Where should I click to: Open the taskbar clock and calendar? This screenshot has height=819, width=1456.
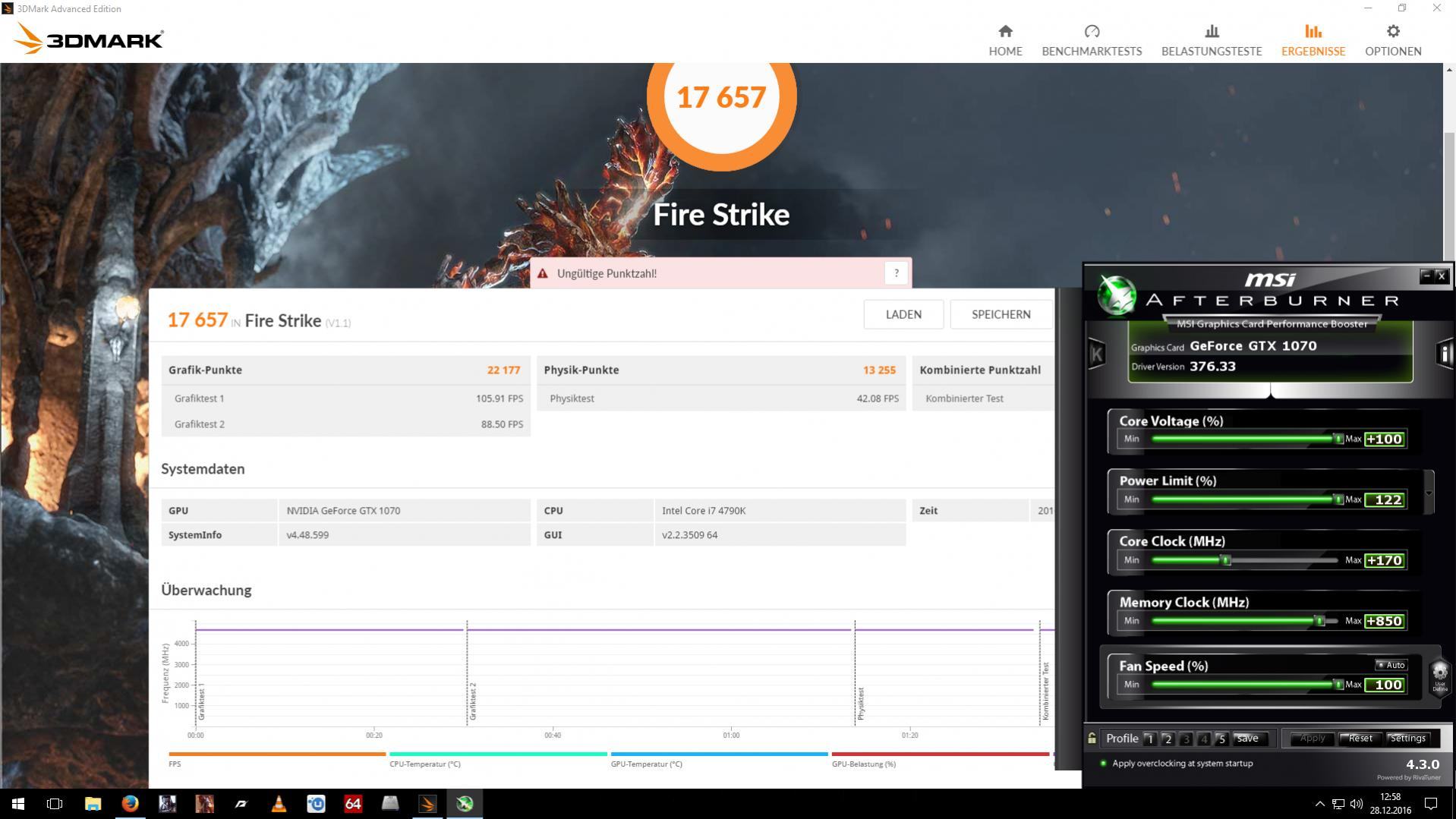click(x=1391, y=804)
